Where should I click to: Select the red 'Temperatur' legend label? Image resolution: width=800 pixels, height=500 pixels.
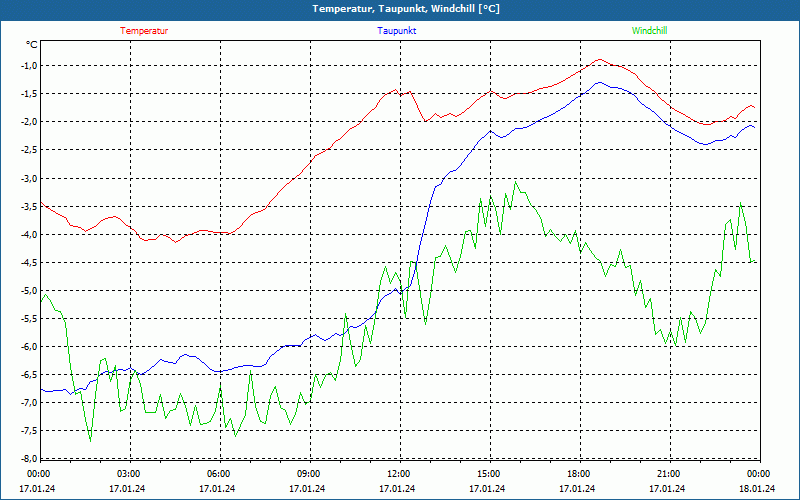pos(144,31)
